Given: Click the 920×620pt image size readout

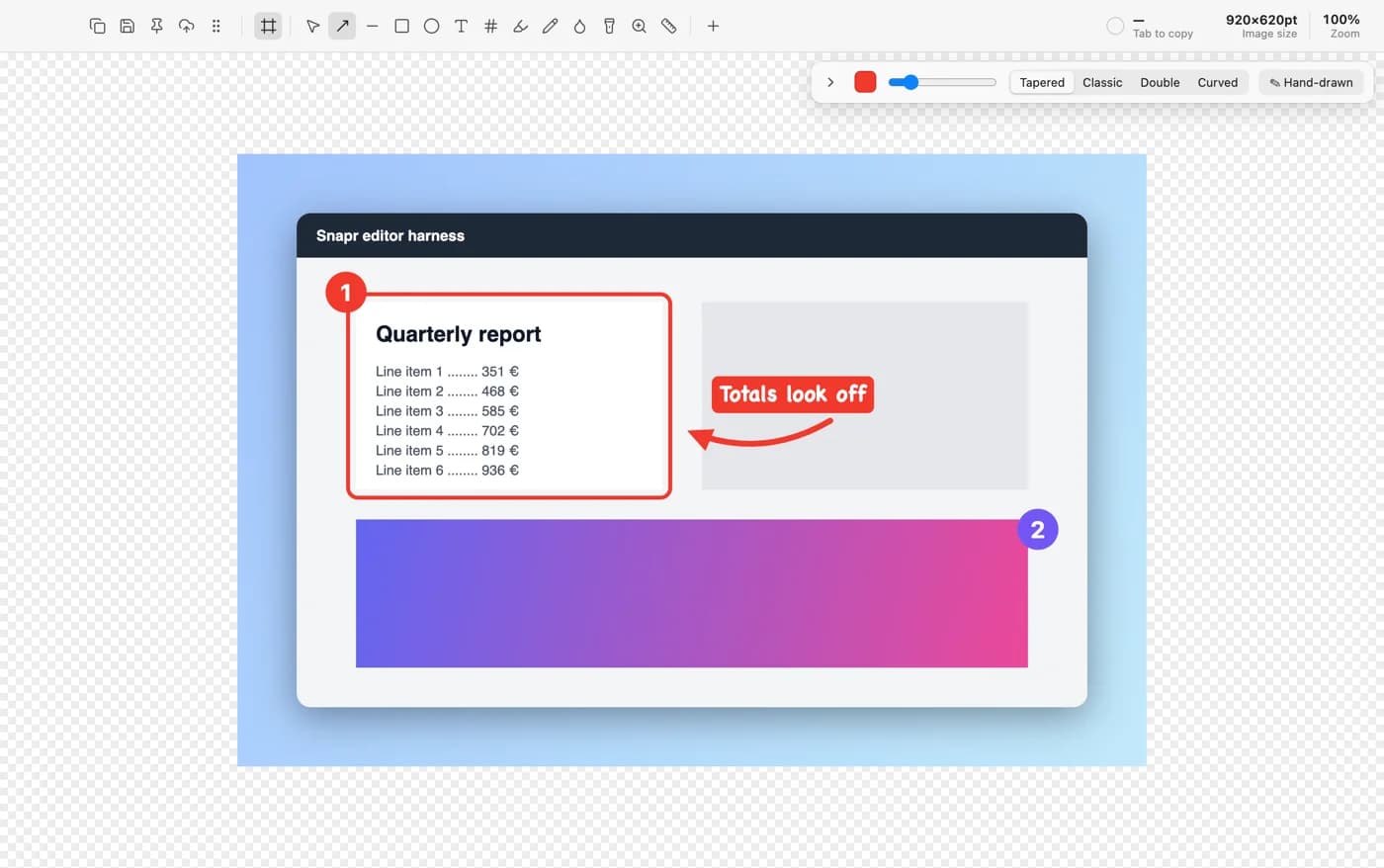Looking at the screenshot, I should pos(1261,26).
